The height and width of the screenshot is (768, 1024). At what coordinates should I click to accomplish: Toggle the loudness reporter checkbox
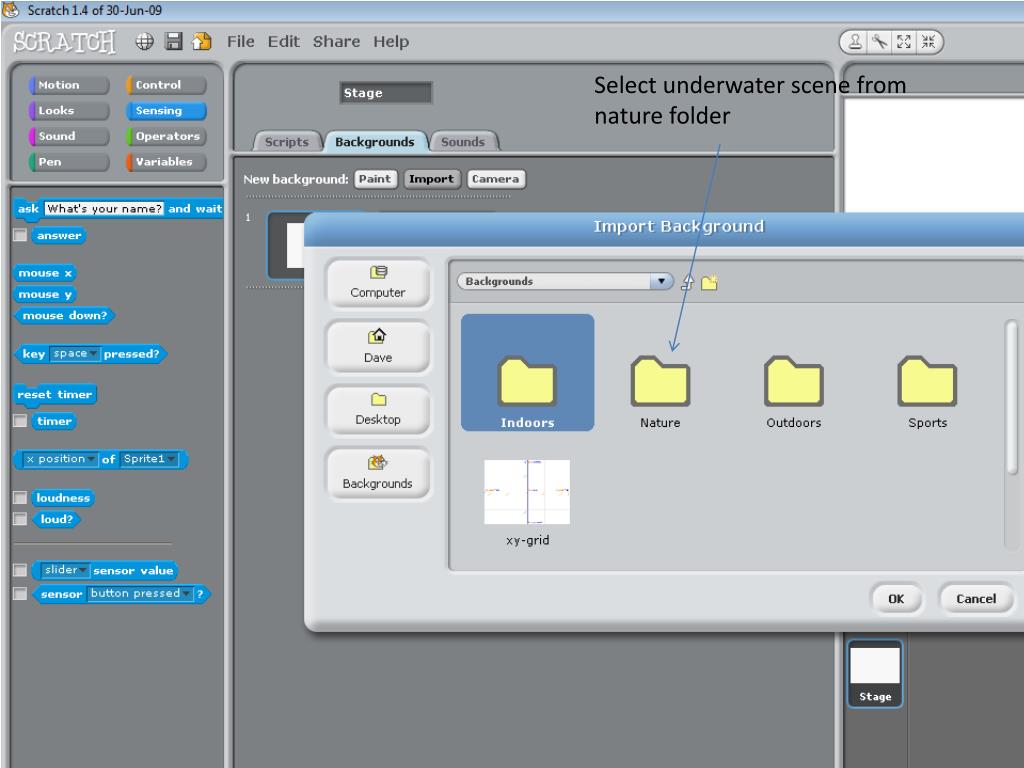(x=20, y=498)
